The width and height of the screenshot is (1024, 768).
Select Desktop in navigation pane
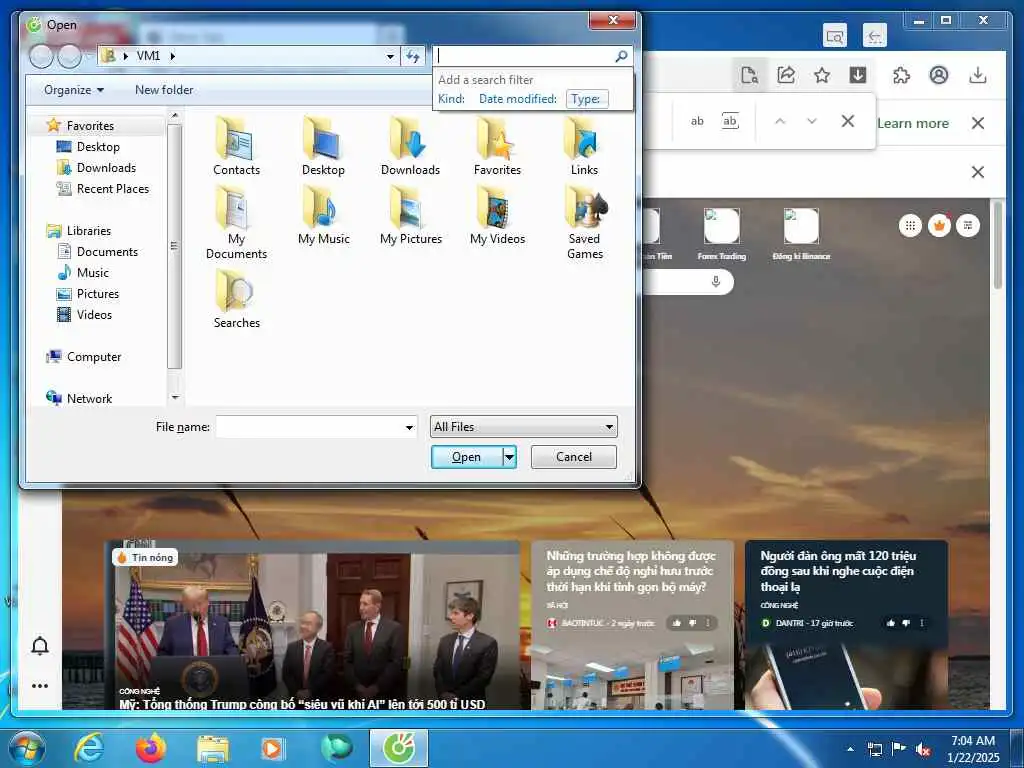point(89,147)
